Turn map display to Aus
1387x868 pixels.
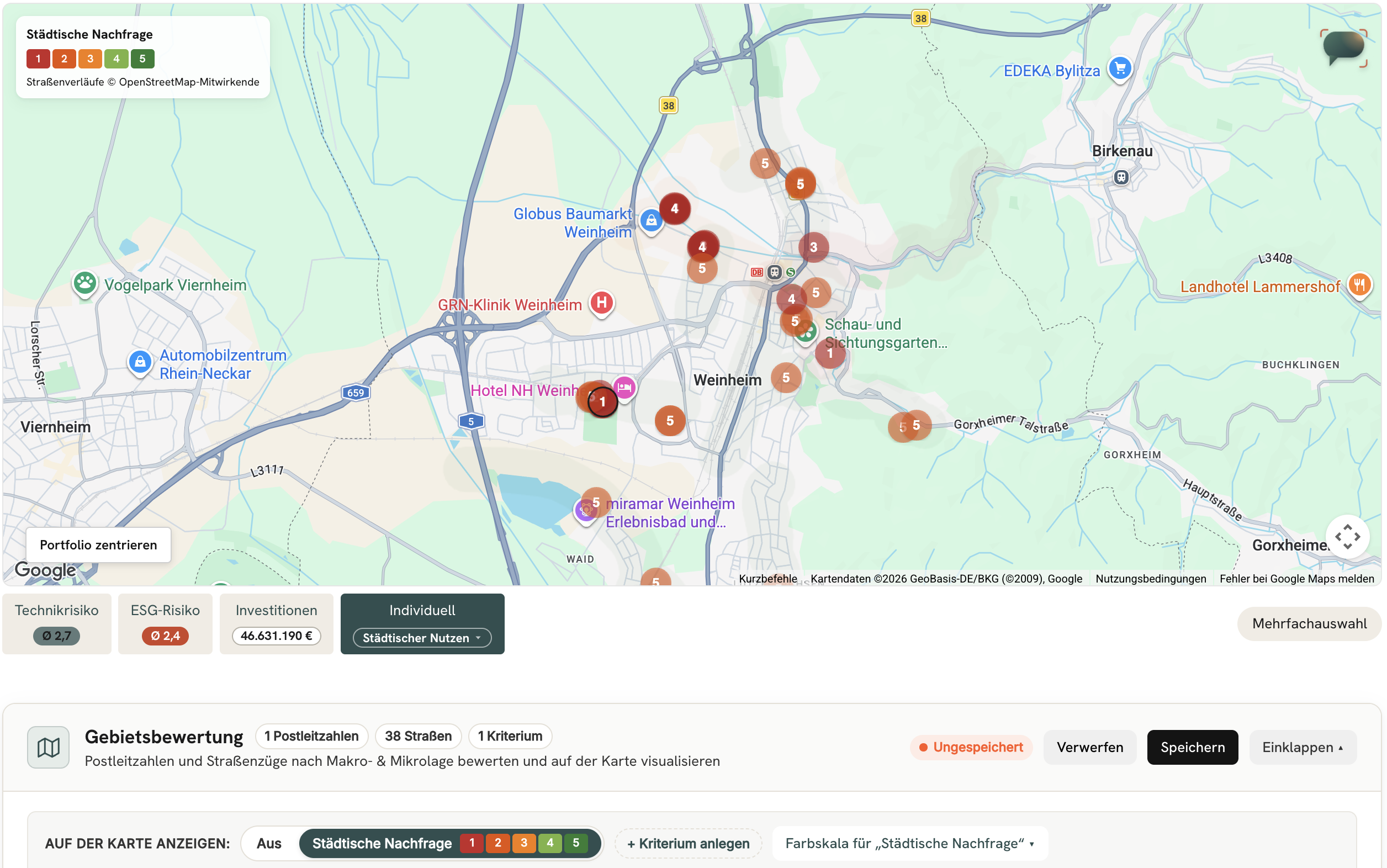coord(269,843)
